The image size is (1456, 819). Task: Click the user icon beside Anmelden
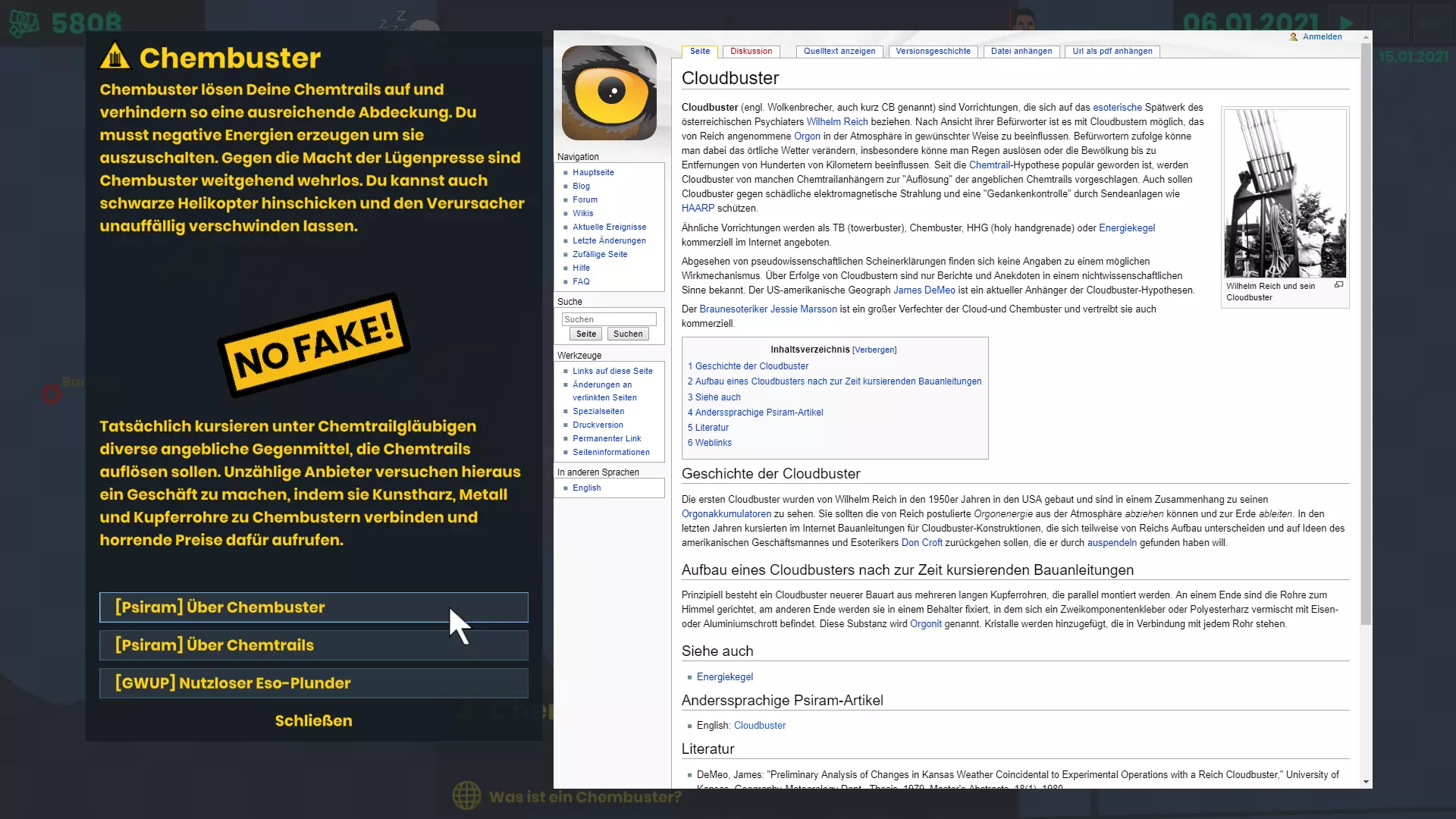(1294, 36)
